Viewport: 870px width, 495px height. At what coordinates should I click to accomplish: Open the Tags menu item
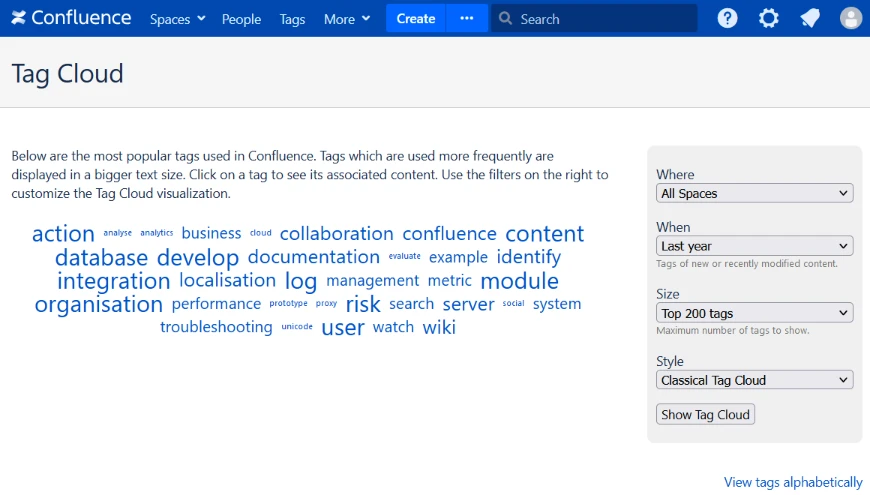(292, 19)
